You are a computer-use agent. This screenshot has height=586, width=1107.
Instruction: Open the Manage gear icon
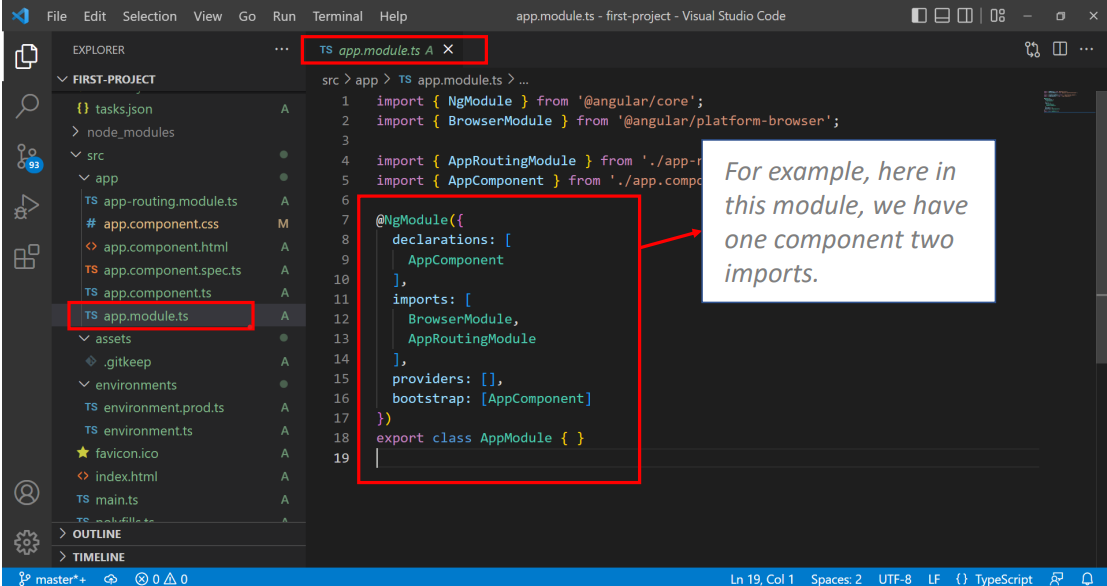27,542
